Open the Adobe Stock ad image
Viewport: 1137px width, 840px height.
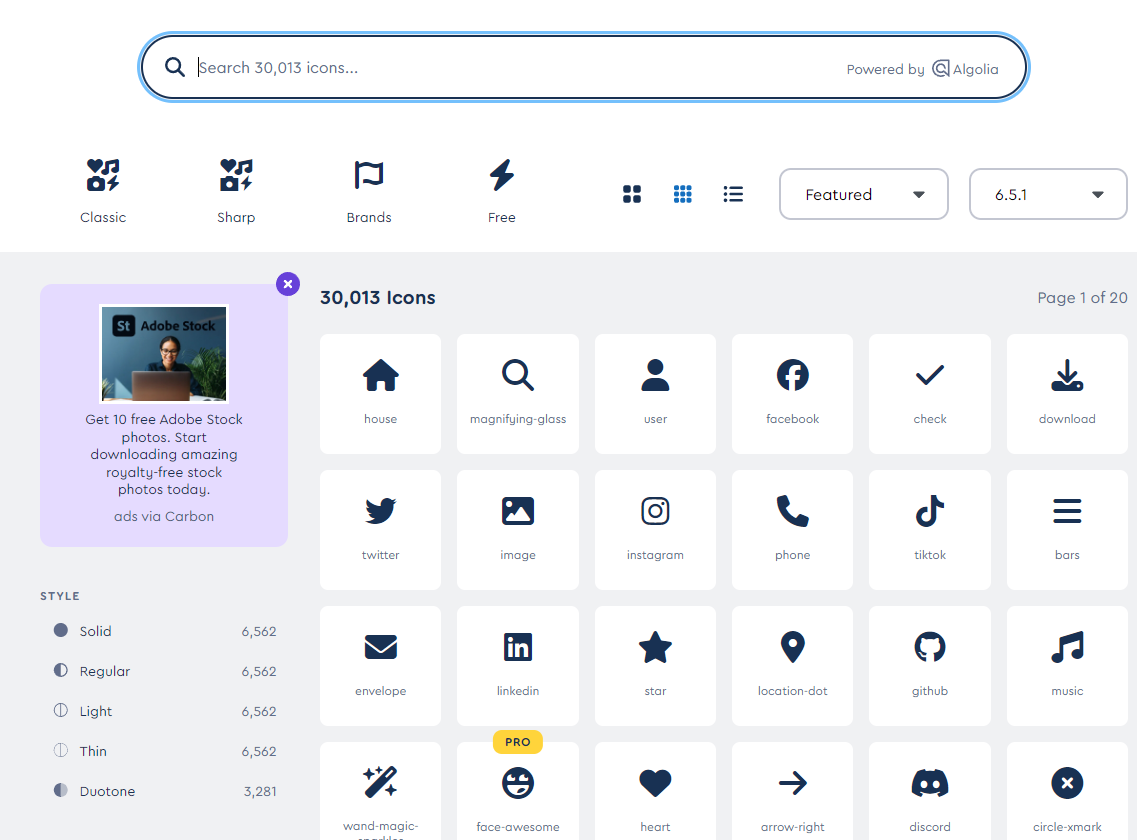[164, 354]
